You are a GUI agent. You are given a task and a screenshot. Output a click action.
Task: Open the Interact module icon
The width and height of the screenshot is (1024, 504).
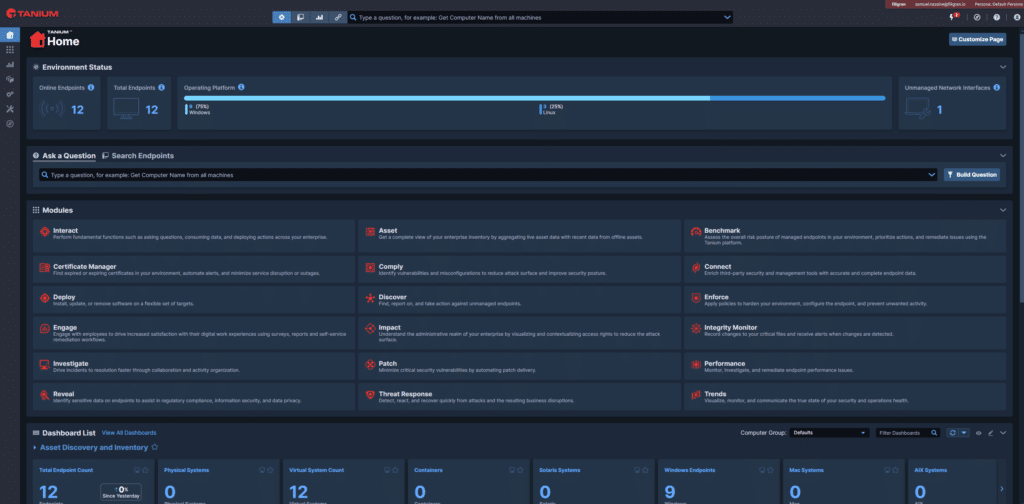point(43,232)
